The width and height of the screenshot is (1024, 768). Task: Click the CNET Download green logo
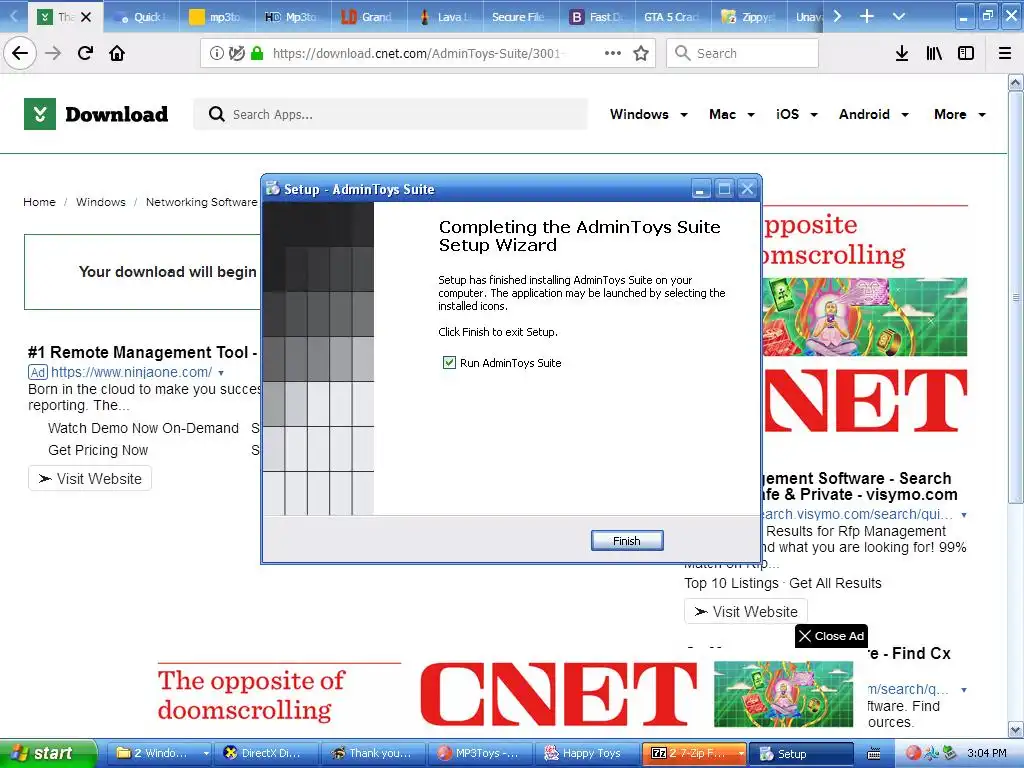(40, 114)
